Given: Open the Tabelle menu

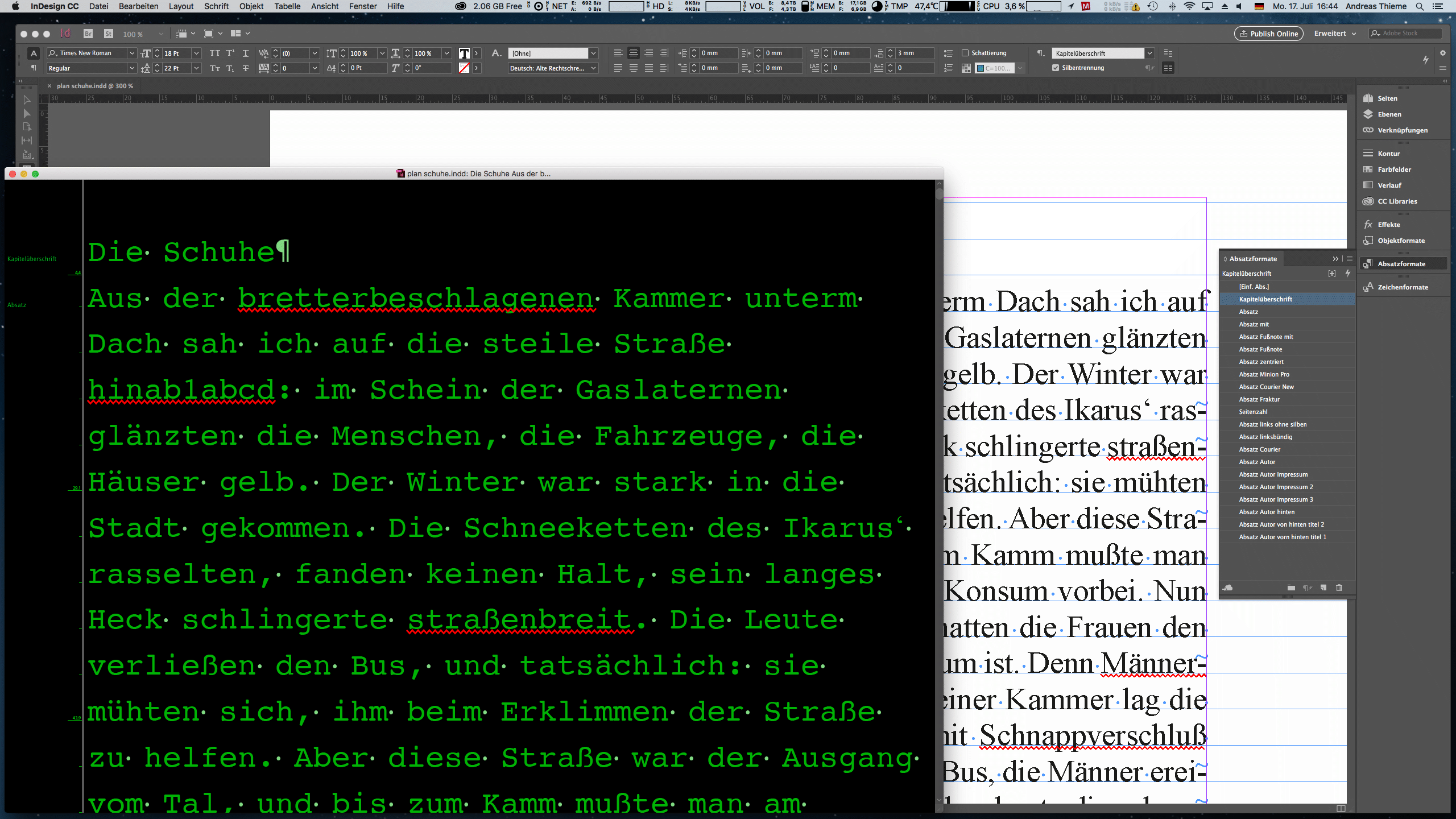Looking at the screenshot, I should coord(287,6).
